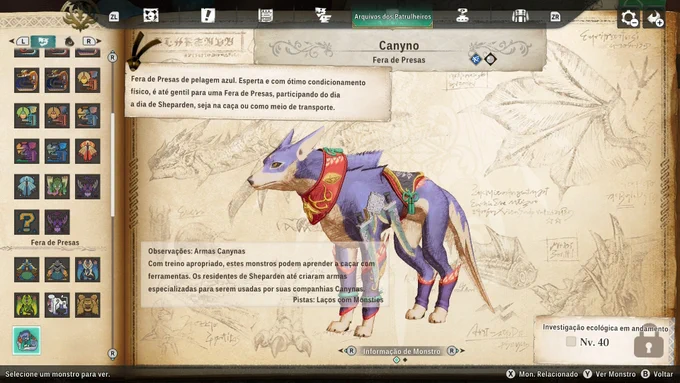Image resolution: width=680 pixels, height=383 pixels.
Task: Click the arrow-plus icon at top right
Action: (x=654, y=18)
